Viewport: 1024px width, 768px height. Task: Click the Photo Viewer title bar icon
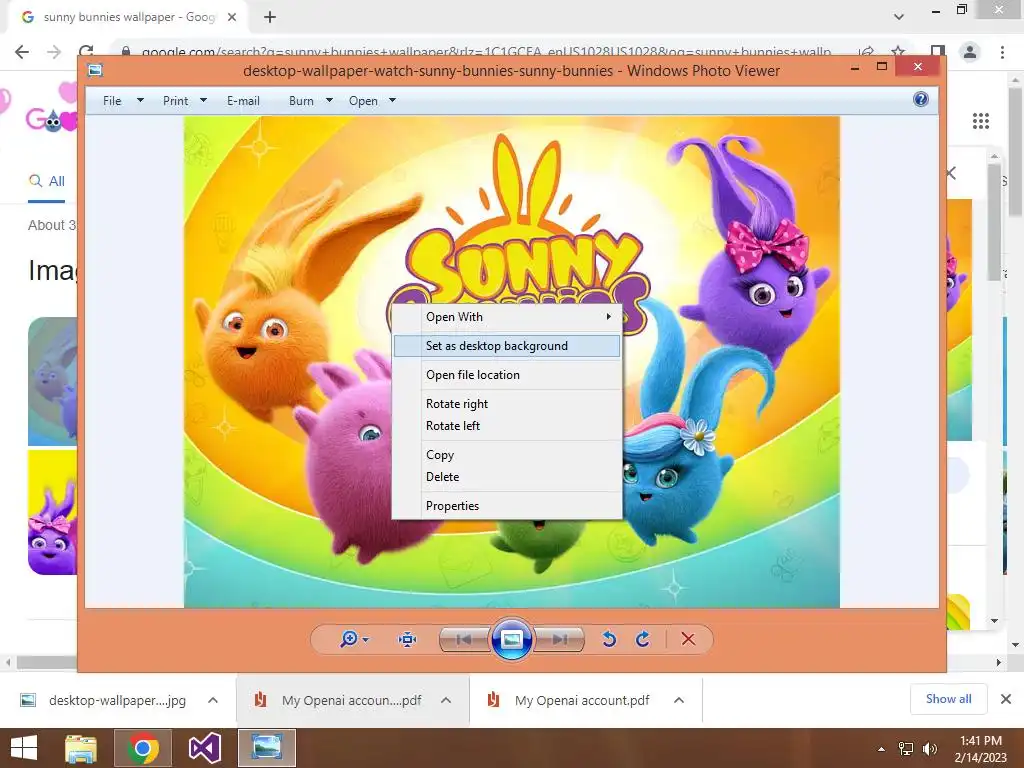95,70
